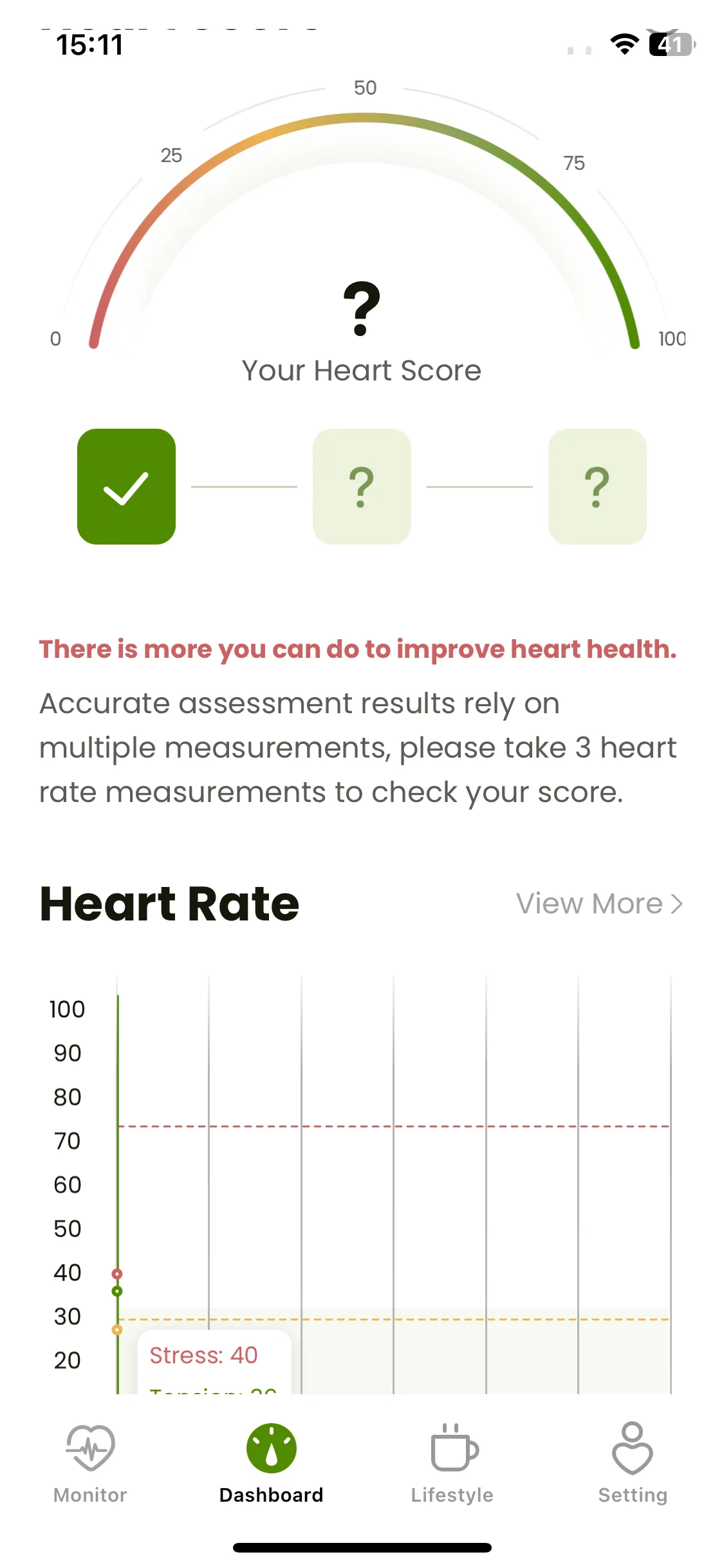Select the red stress data point
Viewport: 724px width, 1568px height.
117,1274
